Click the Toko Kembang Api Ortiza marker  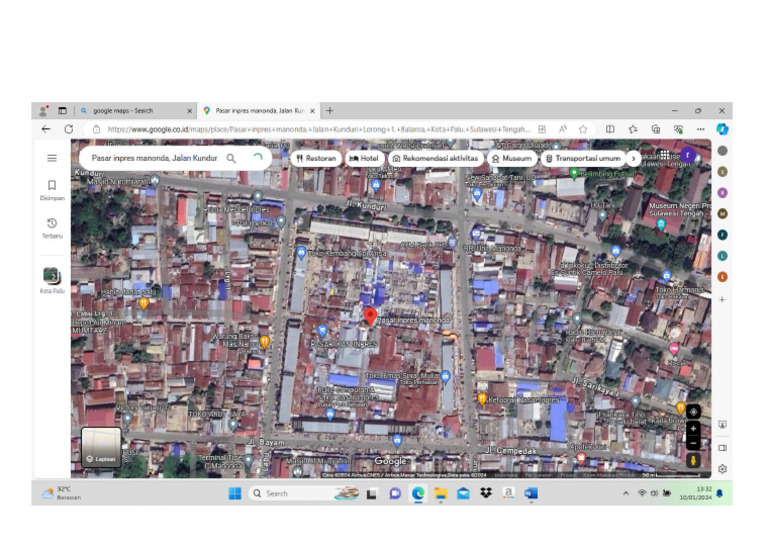coord(301,253)
